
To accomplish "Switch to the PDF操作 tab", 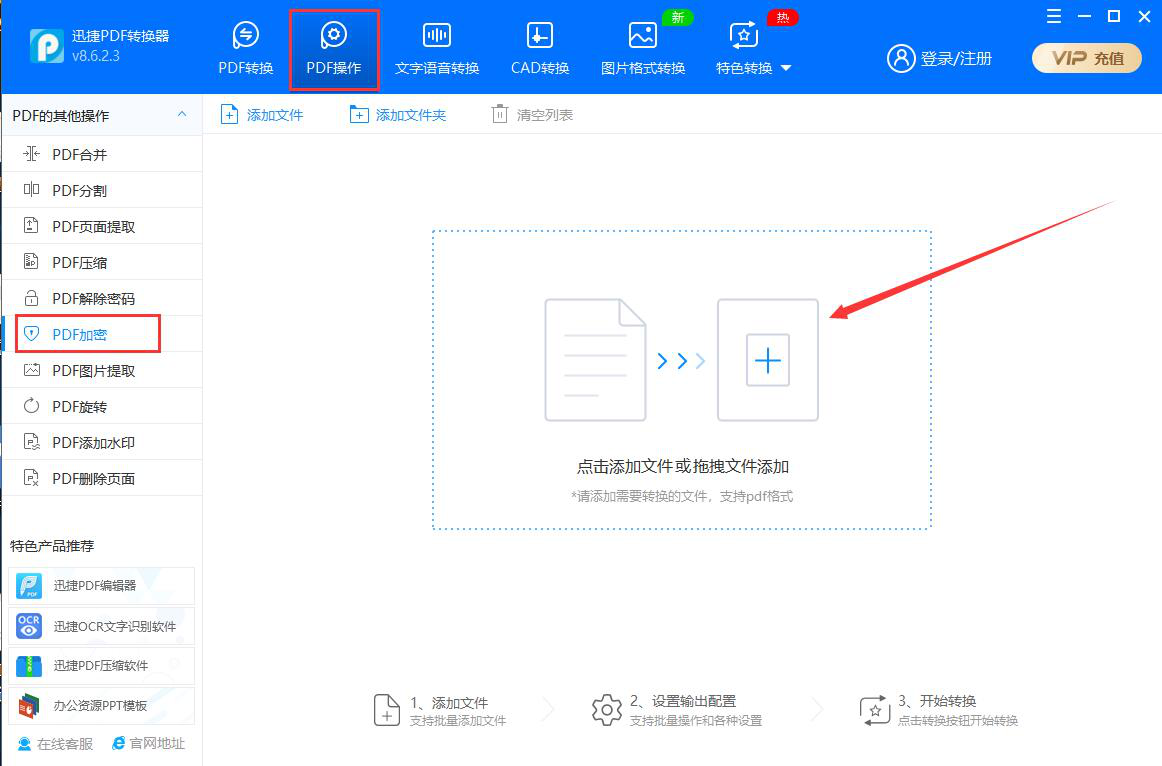I will (333, 49).
